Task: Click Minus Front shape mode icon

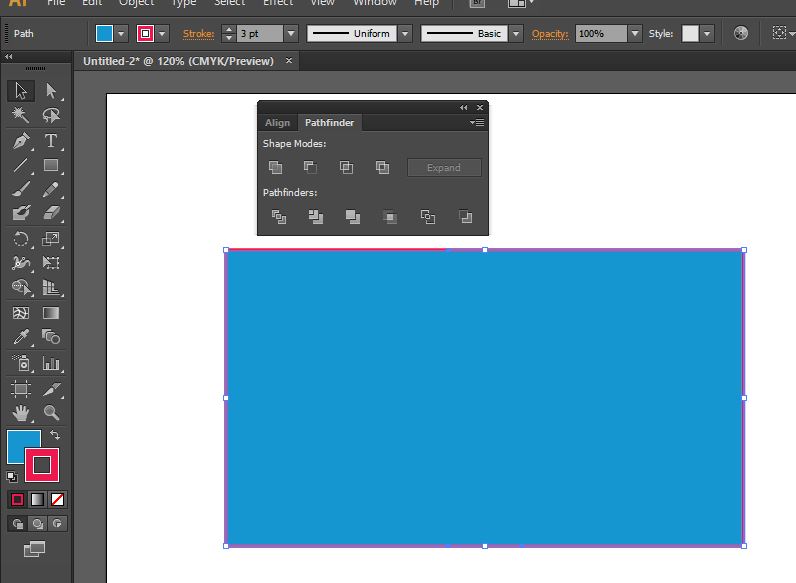Action: [x=311, y=168]
